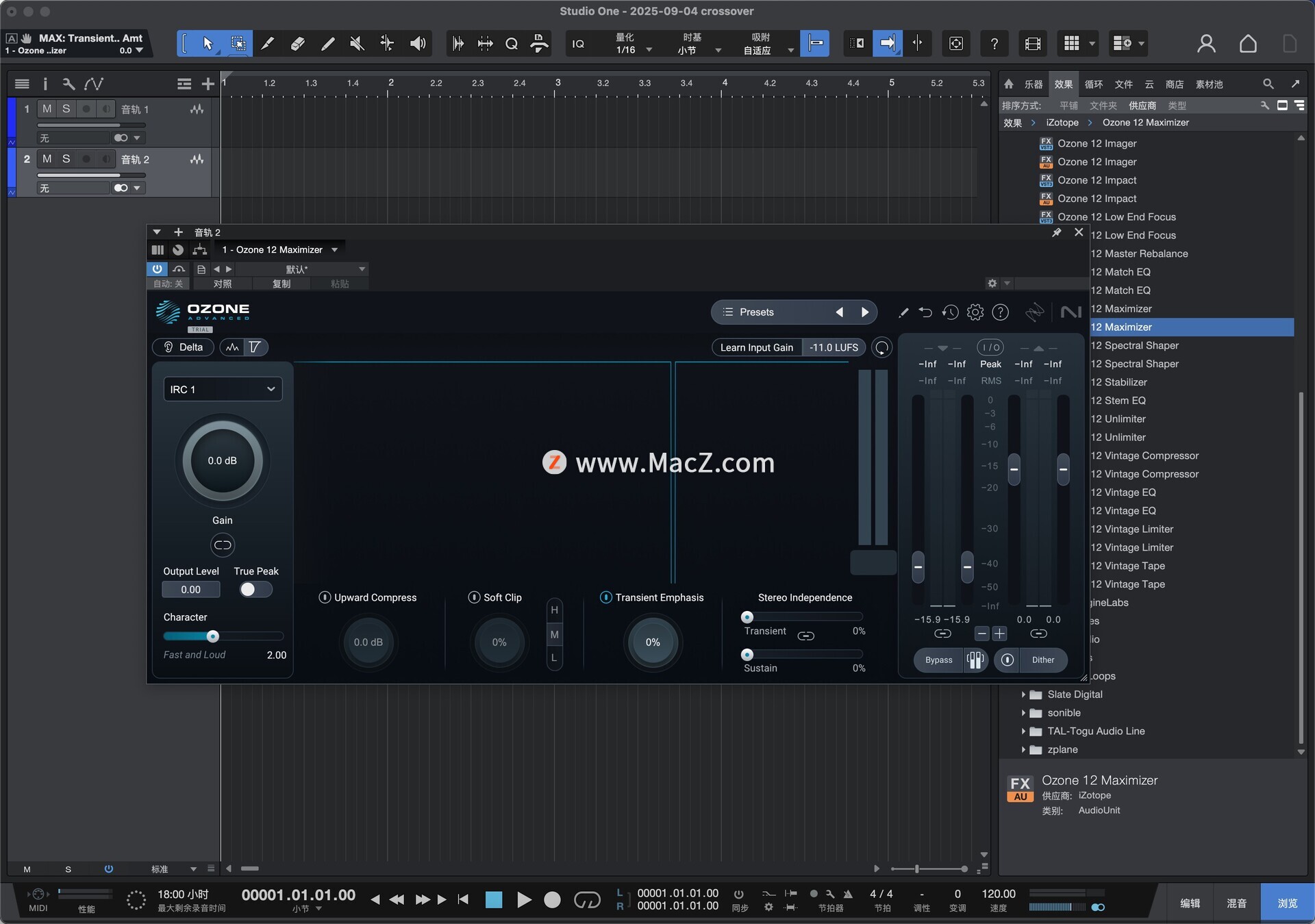
Task: Click Learn Input Gain button
Action: [x=757, y=348]
